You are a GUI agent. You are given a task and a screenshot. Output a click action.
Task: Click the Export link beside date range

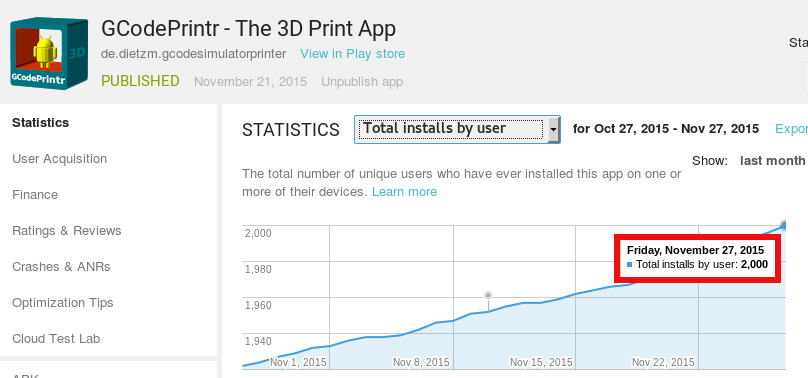pyautogui.click(x=792, y=129)
